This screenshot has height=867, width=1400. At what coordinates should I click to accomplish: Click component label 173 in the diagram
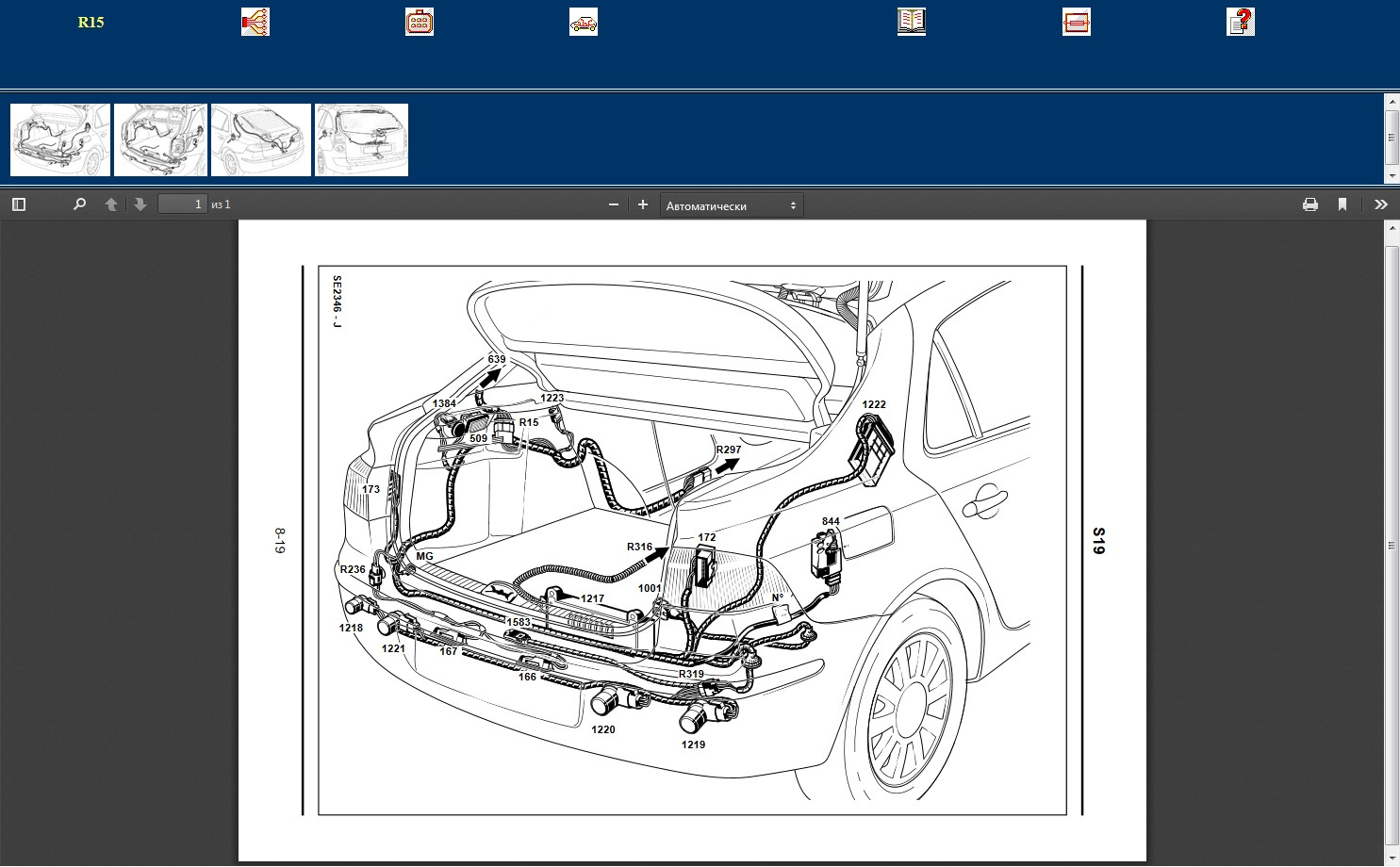(x=371, y=490)
